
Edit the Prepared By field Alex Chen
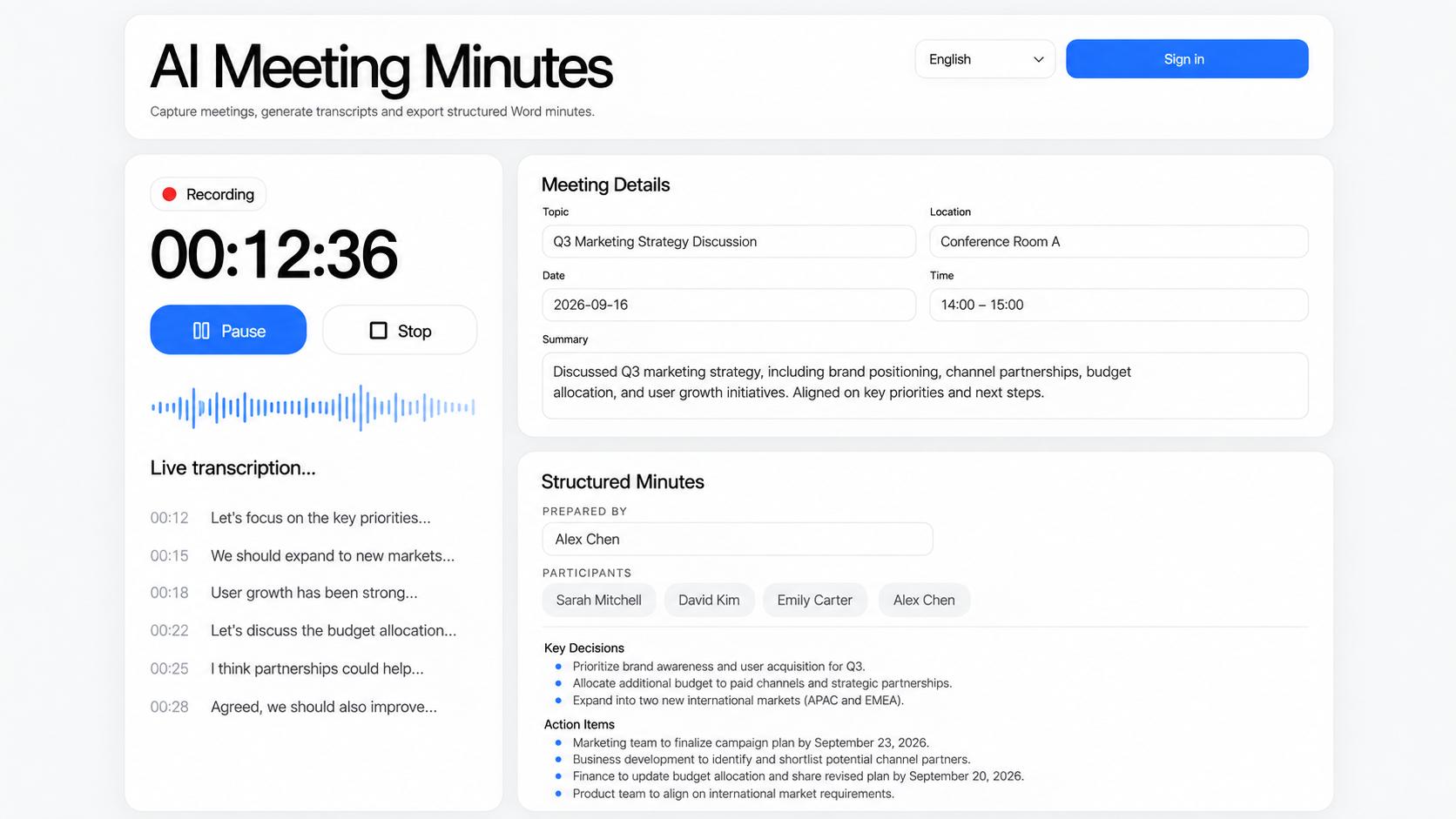[x=738, y=539]
